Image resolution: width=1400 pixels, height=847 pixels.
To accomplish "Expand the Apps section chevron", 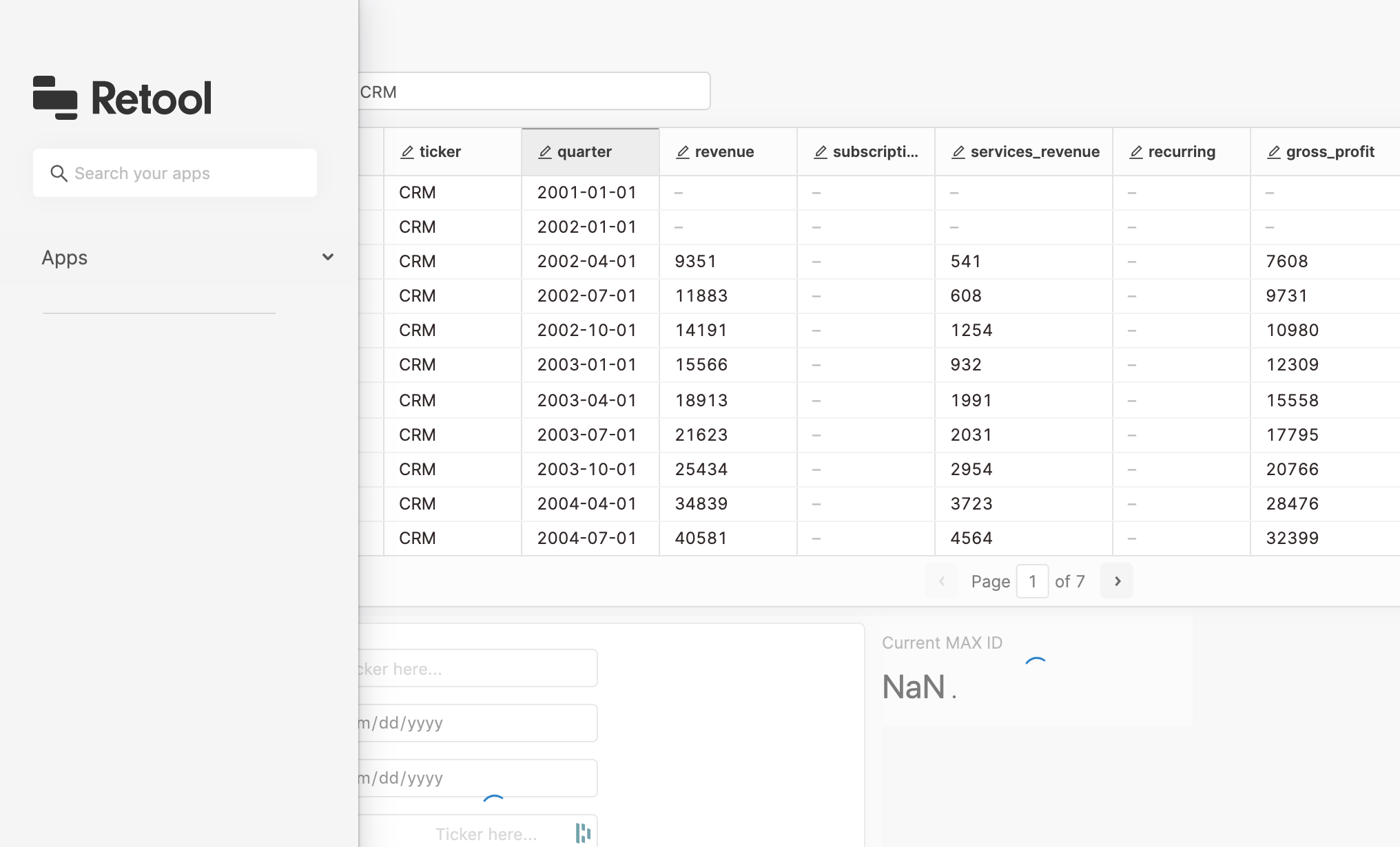I will 328,257.
